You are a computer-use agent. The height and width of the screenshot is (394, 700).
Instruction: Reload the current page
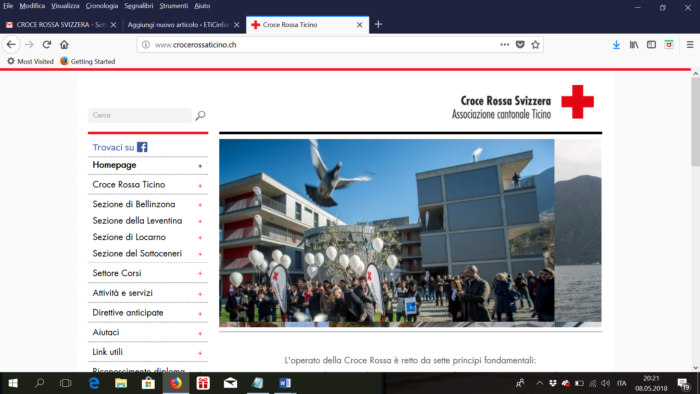coord(47,45)
